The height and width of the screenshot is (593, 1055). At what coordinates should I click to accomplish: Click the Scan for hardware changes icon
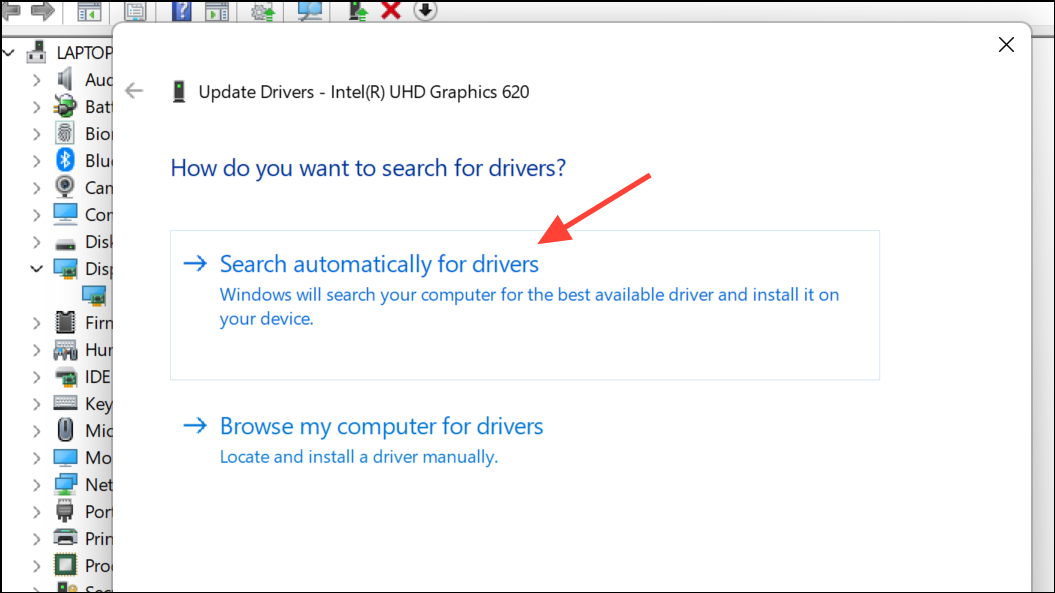tap(311, 10)
